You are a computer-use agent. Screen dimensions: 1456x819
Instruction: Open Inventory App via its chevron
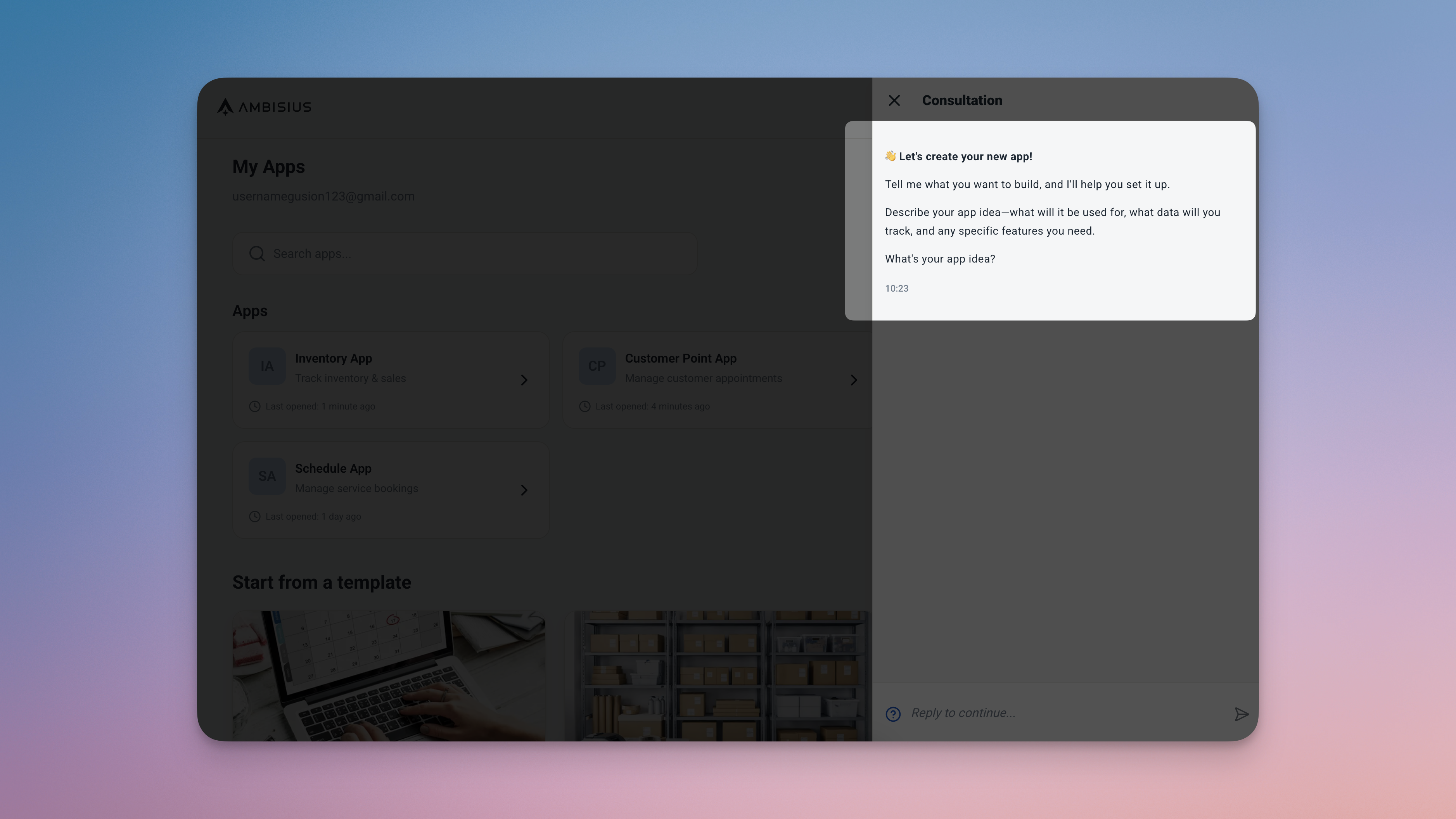coord(524,380)
